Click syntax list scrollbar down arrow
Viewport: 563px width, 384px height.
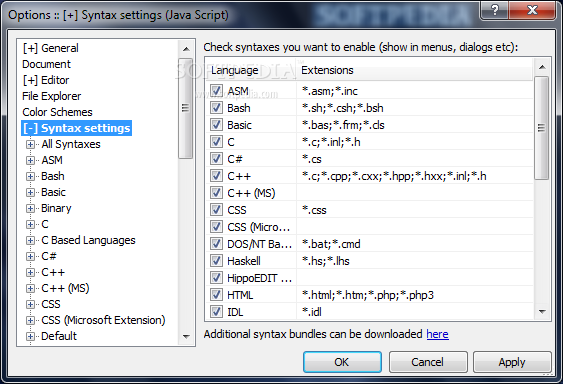[x=542, y=312]
